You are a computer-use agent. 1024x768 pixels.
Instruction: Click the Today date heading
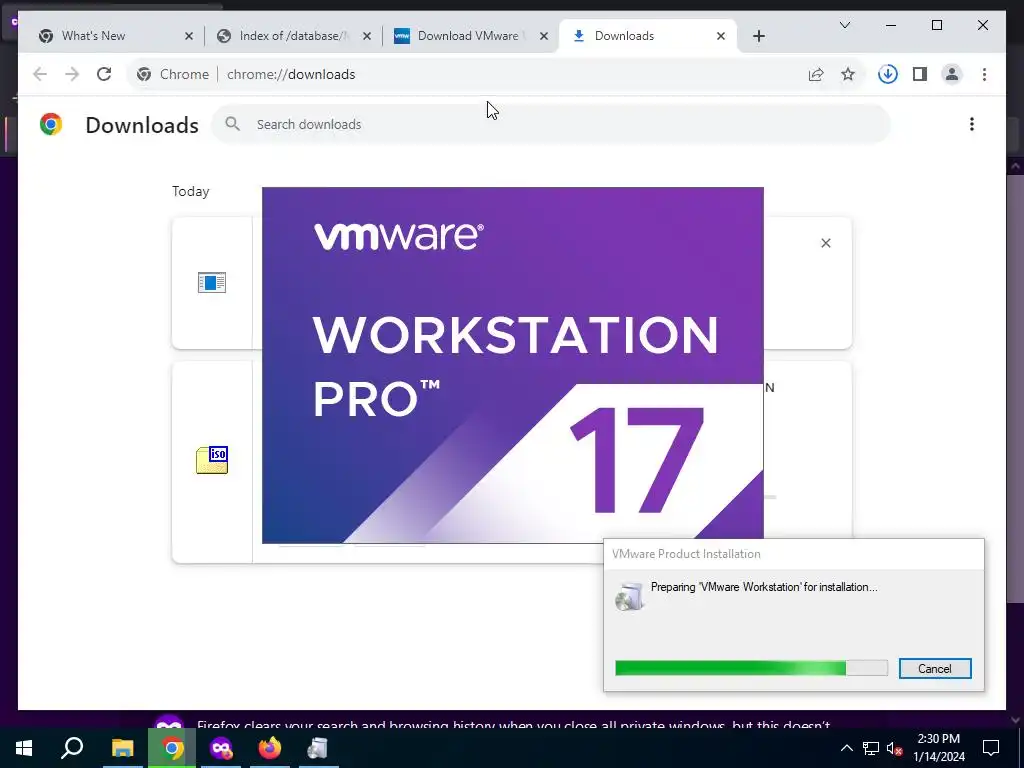pyautogui.click(x=191, y=191)
